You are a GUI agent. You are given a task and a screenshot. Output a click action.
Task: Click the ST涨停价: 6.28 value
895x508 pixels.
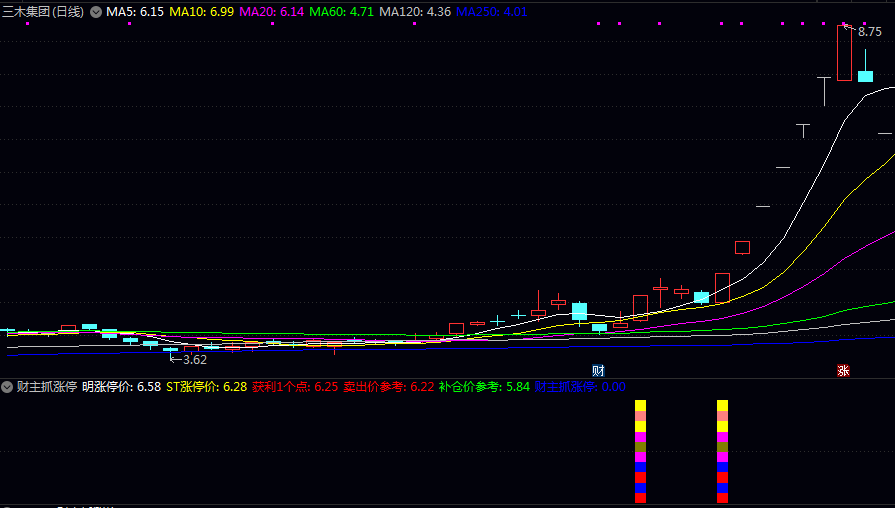207,387
